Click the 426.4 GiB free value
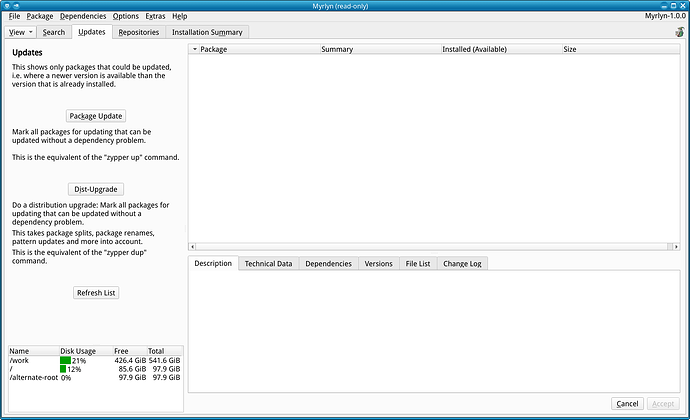The height and width of the screenshot is (420, 690). [130, 360]
